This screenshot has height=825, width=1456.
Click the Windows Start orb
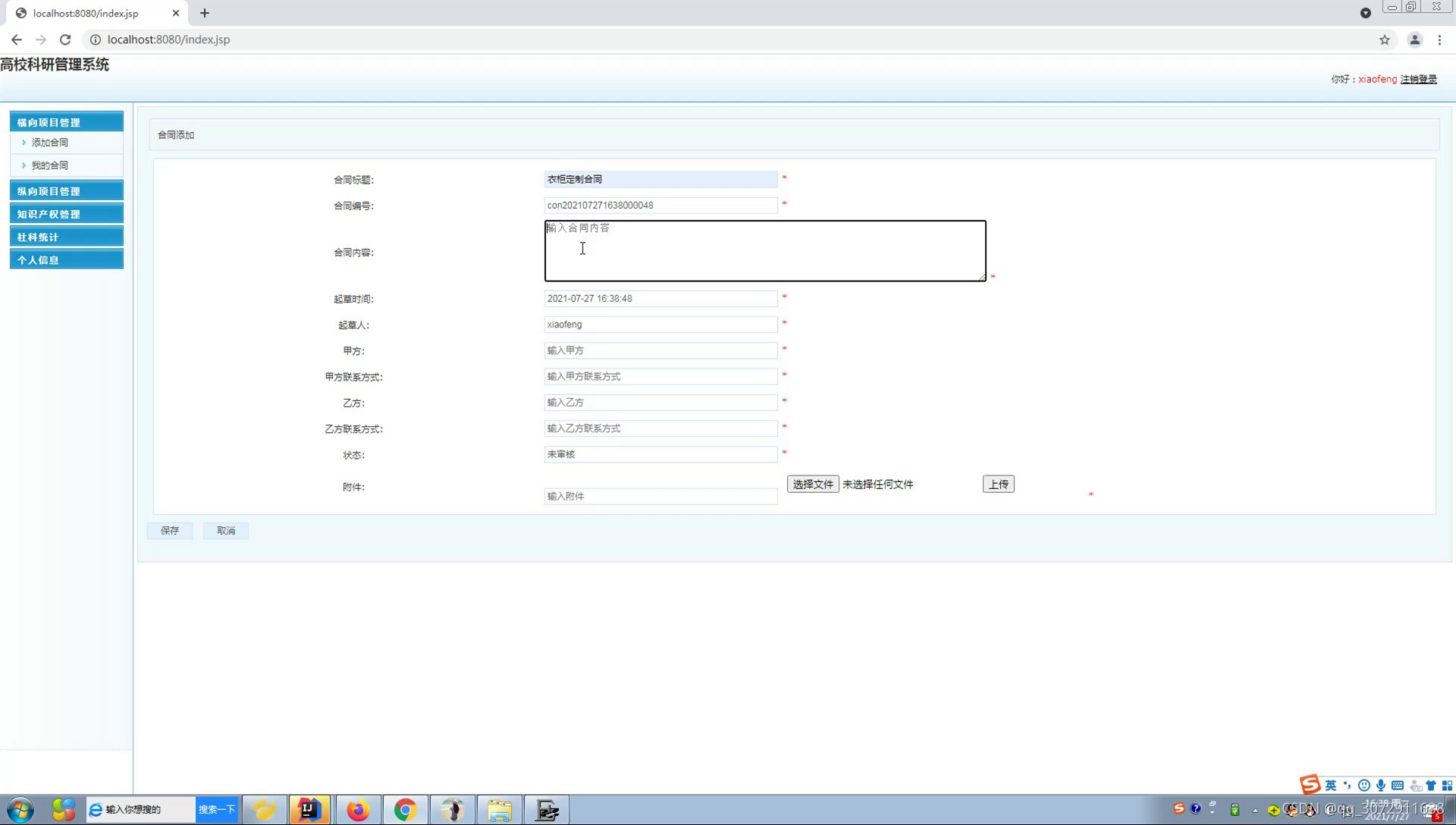[20, 810]
